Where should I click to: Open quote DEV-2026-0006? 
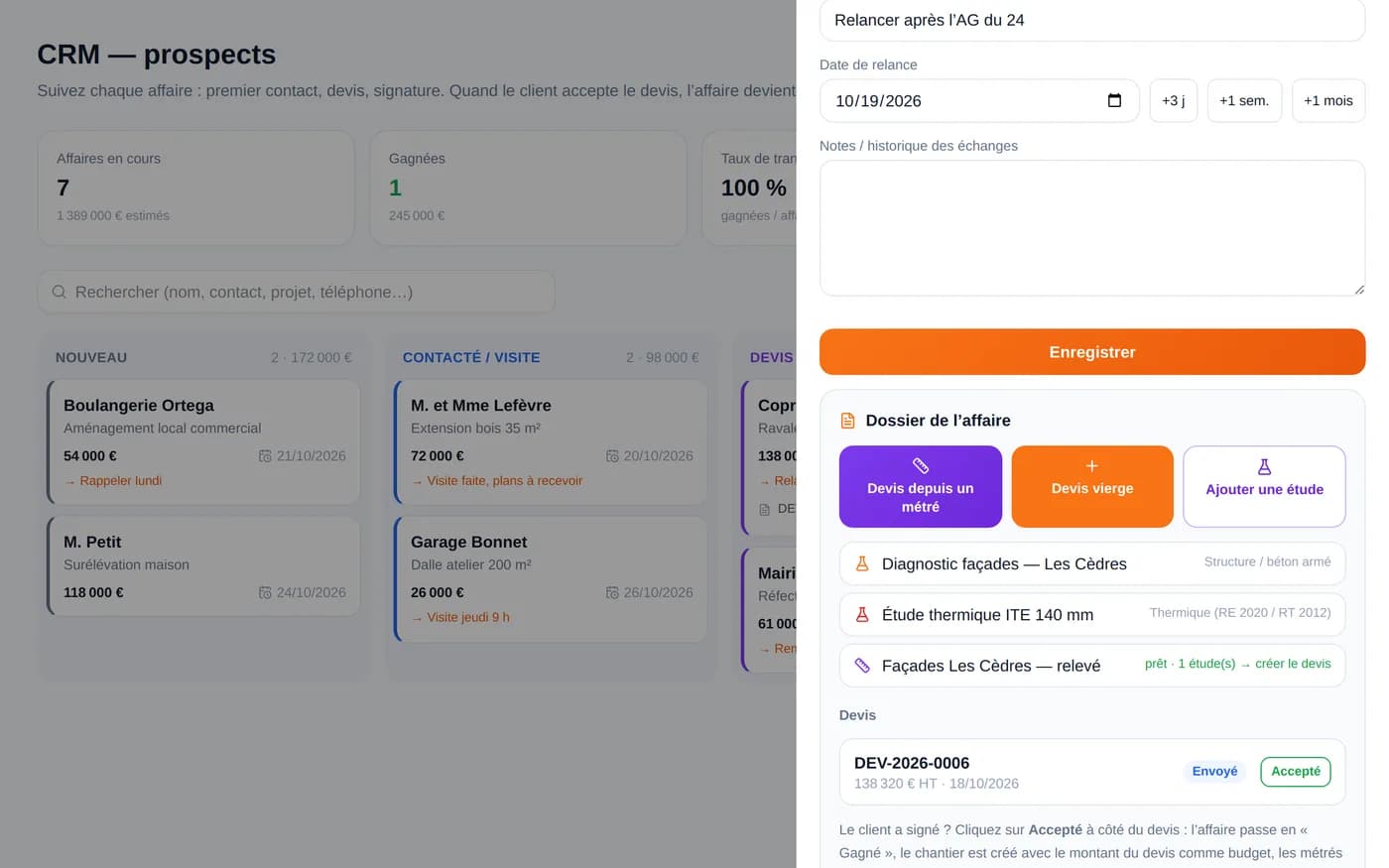[x=1092, y=772]
